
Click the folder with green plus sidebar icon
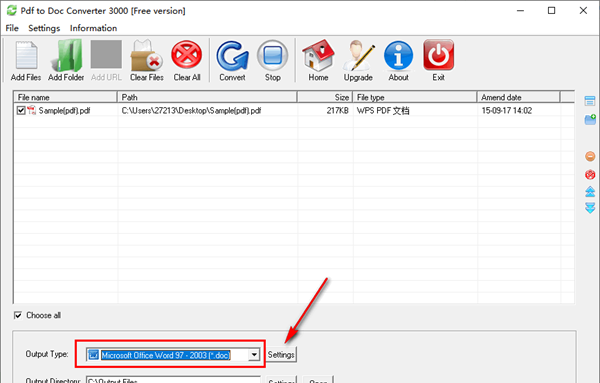pos(590,119)
